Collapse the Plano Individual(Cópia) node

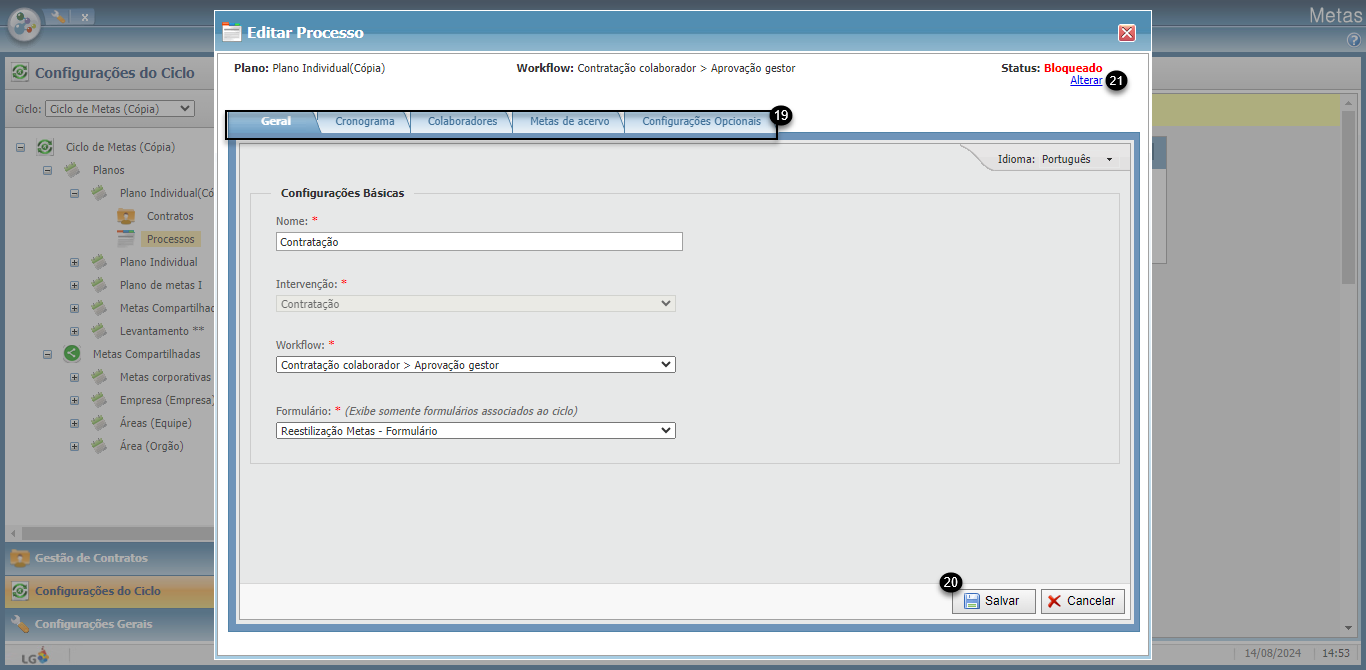click(74, 193)
